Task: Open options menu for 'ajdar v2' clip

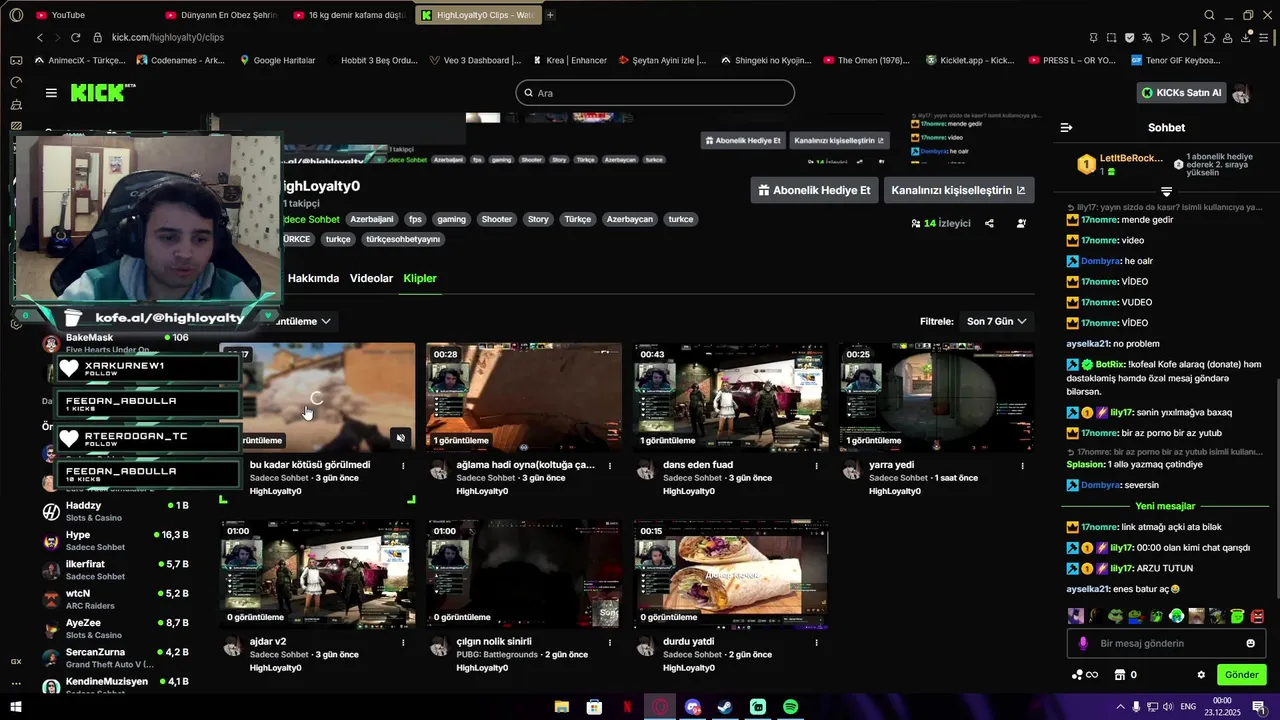Action: (x=403, y=642)
